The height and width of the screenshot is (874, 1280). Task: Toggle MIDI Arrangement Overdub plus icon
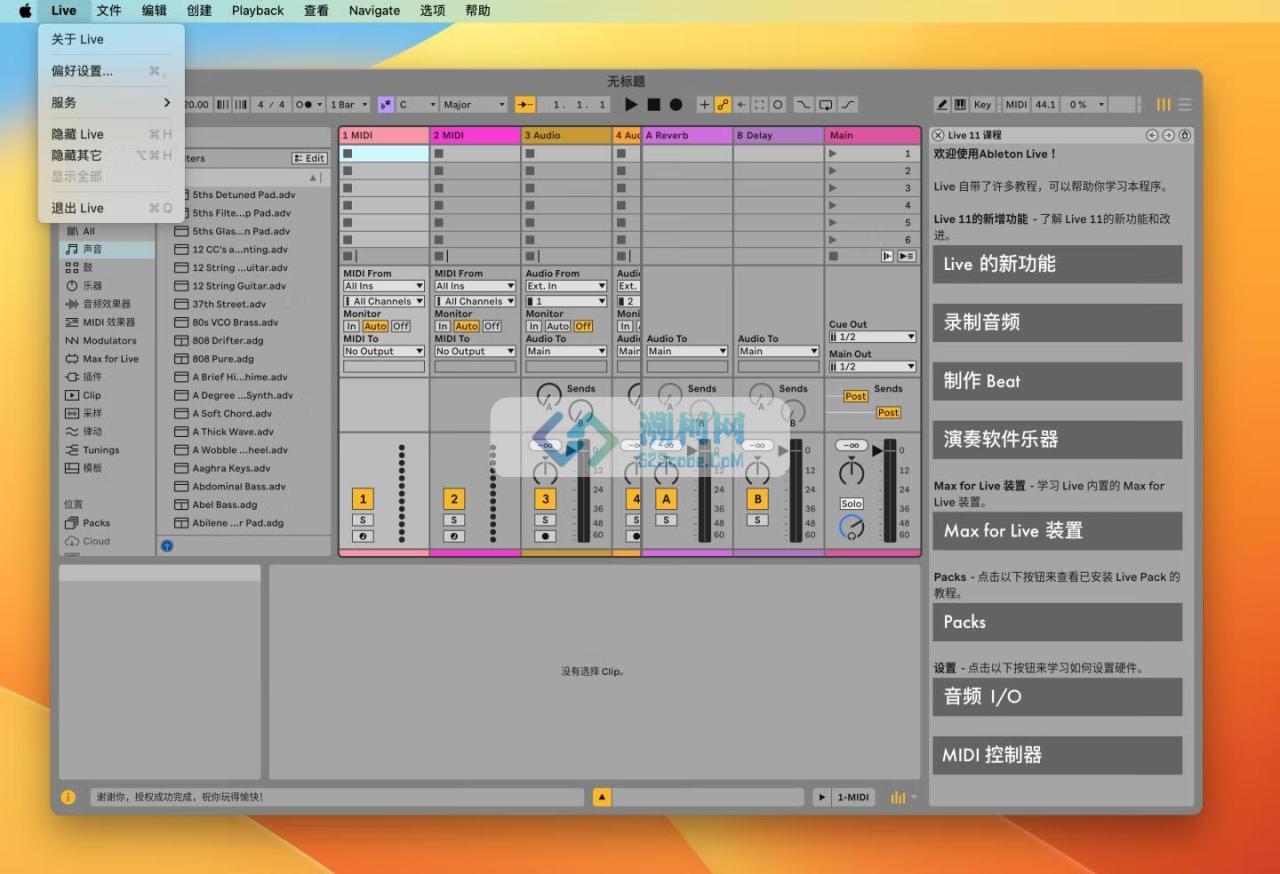704,104
